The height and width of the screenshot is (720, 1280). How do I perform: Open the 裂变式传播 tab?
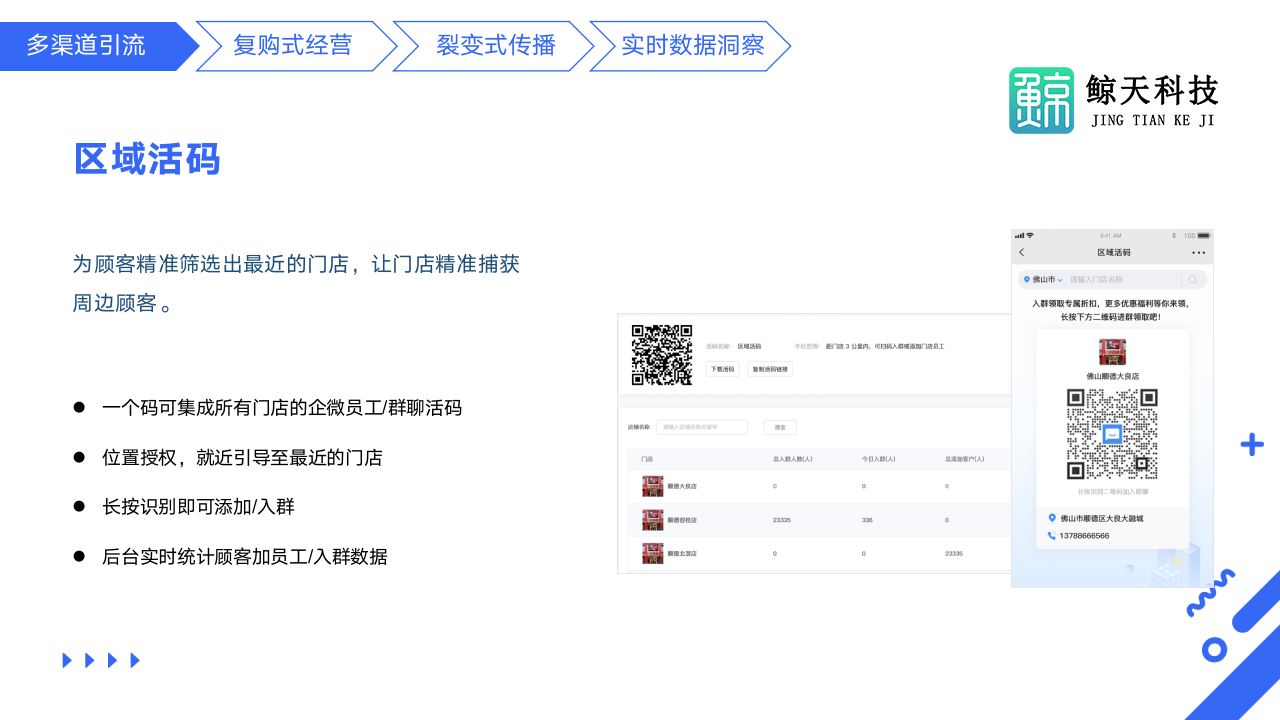coord(495,46)
